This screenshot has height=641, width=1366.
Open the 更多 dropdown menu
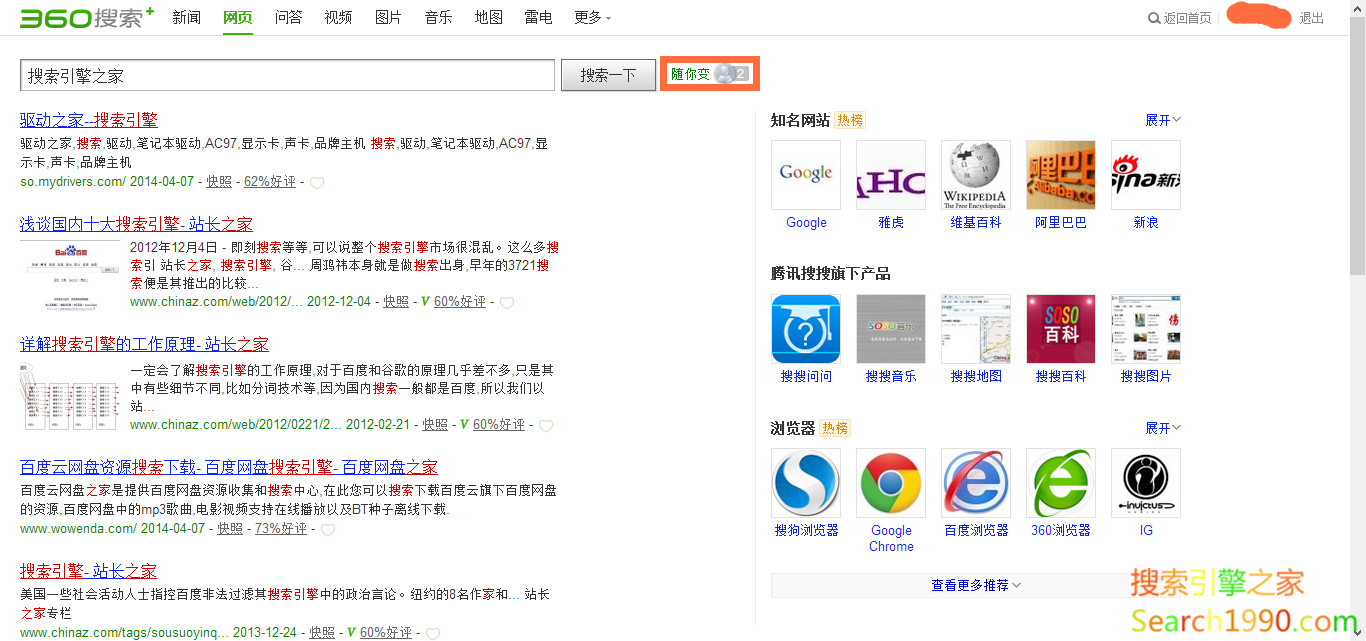[593, 17]
